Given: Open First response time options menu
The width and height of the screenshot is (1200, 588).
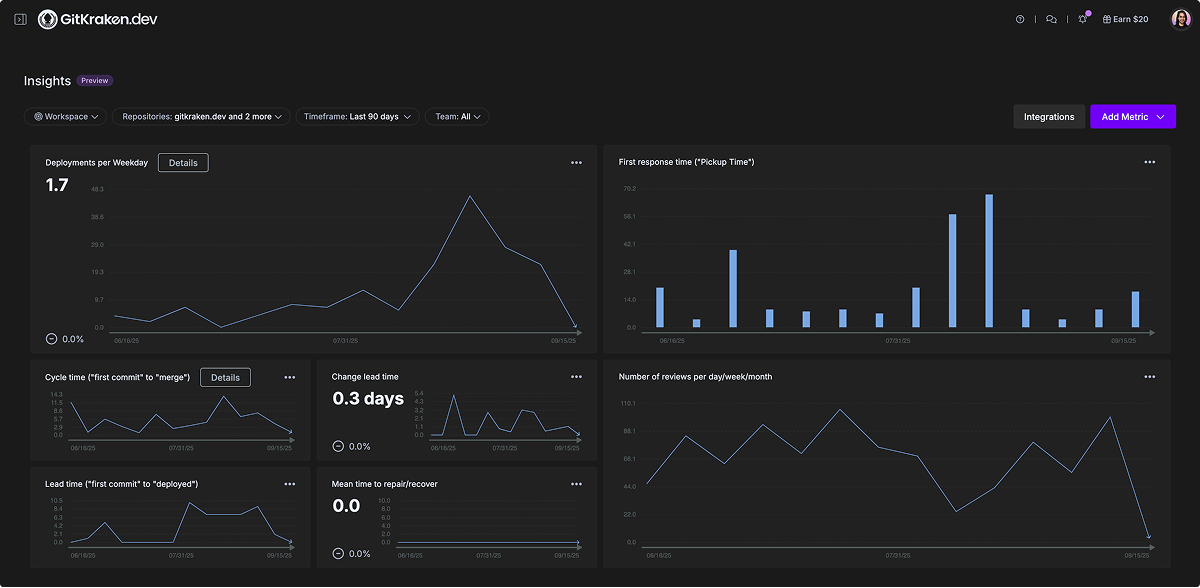Looking at the screenshot, I should click(x=1150, y=162).
